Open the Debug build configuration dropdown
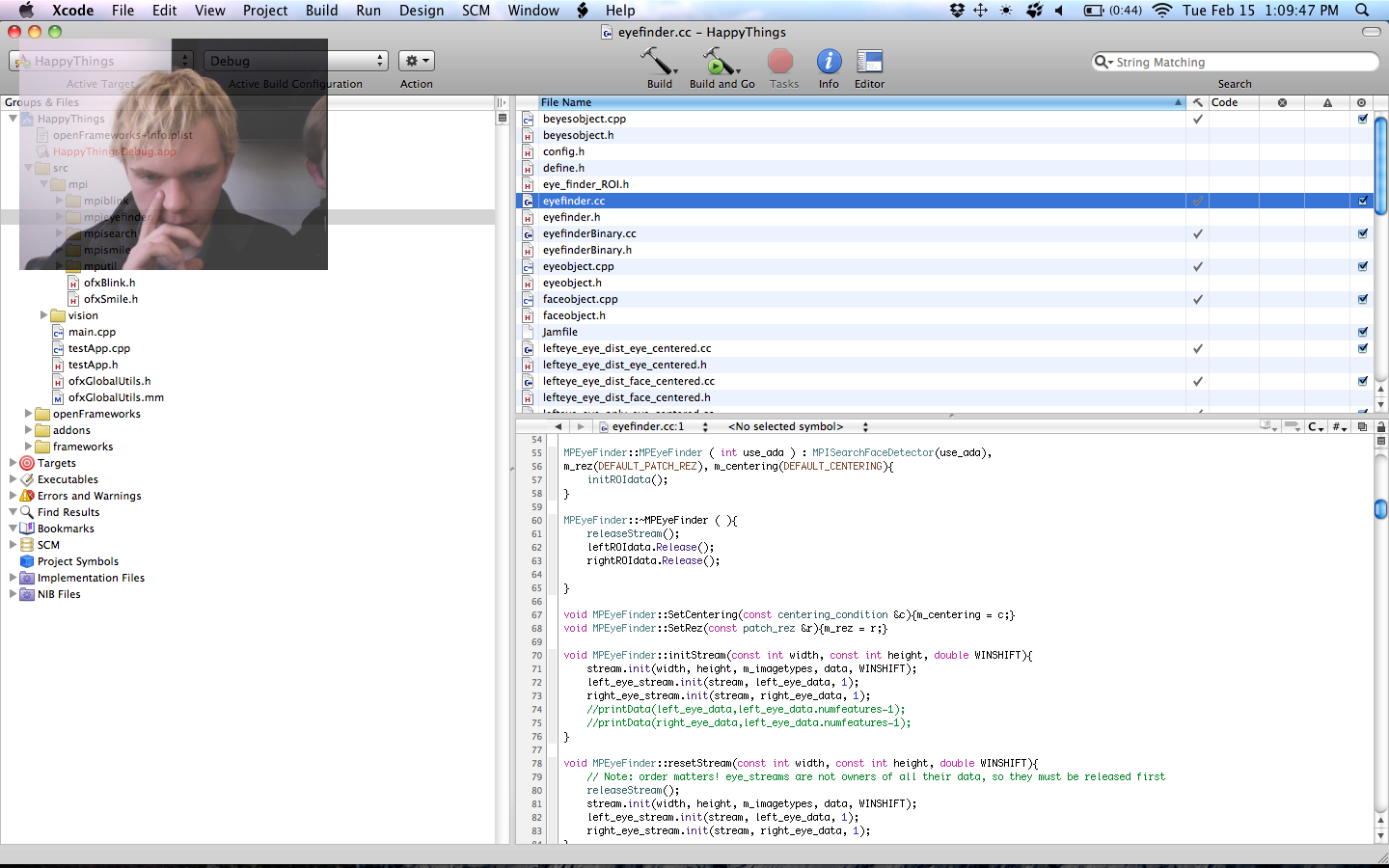Image resolution: width=1389 pixels, height=868 pixels. (x=296, y=61)
